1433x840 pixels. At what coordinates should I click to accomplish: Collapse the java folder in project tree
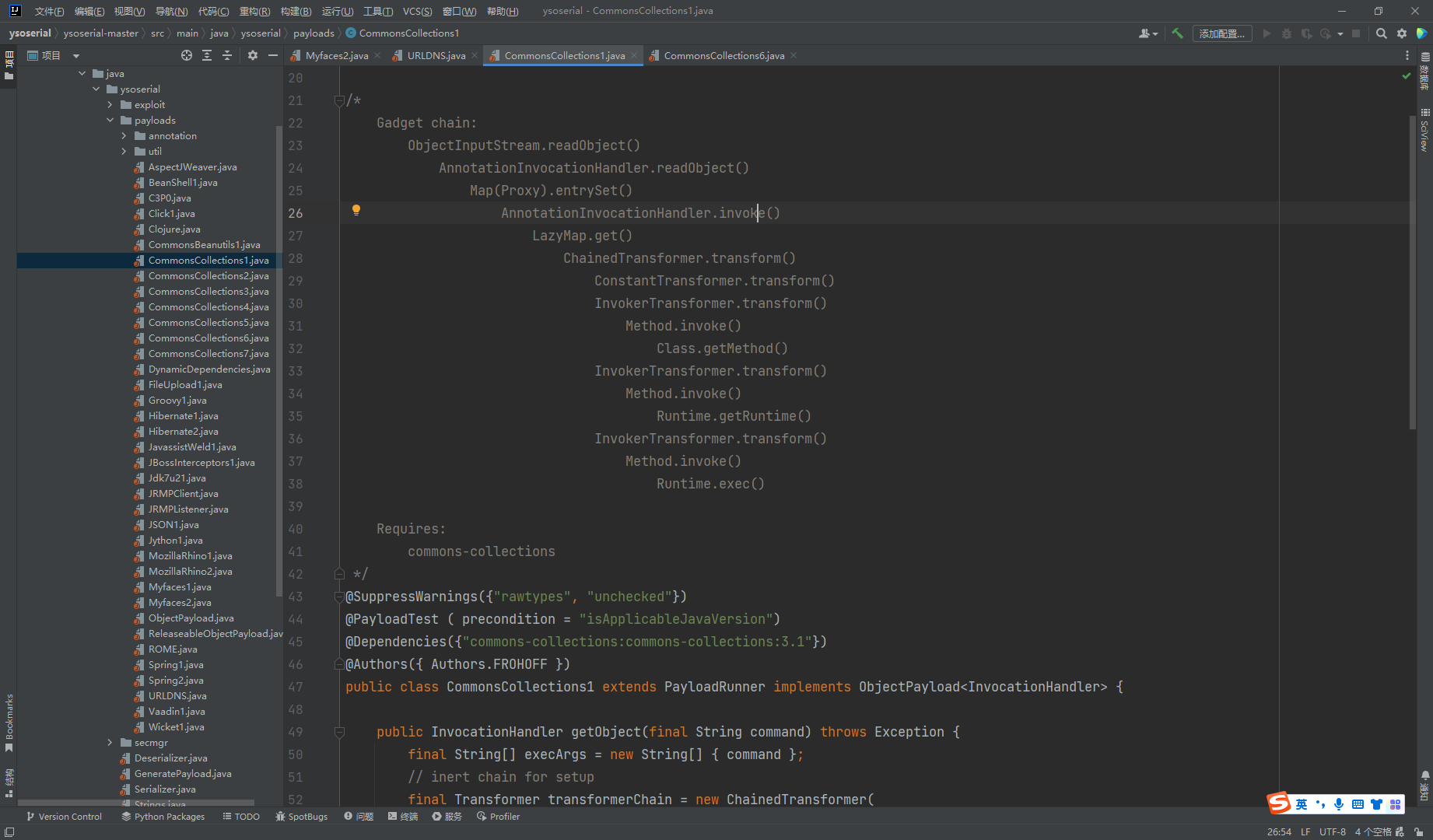coord(82,73)
